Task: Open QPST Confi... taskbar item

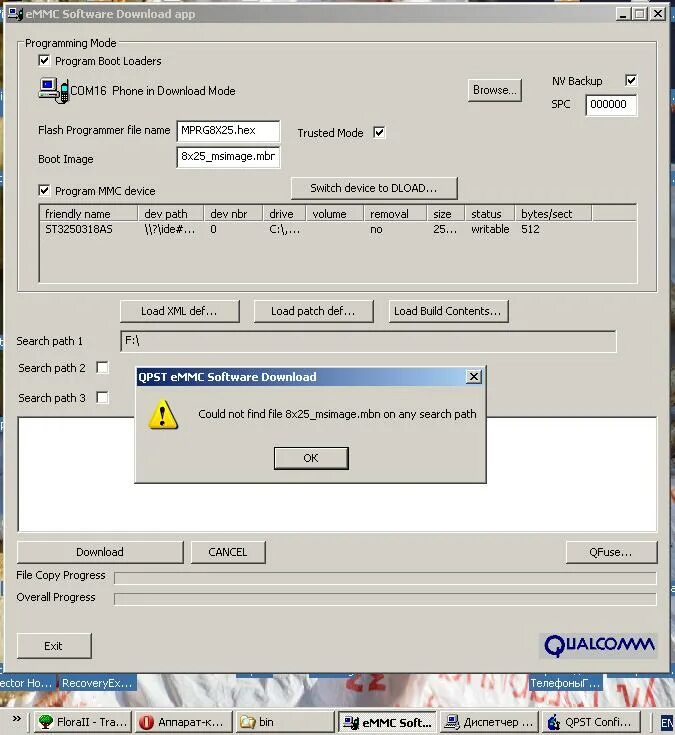Action: pyautogui.click(x=589, y=722)
